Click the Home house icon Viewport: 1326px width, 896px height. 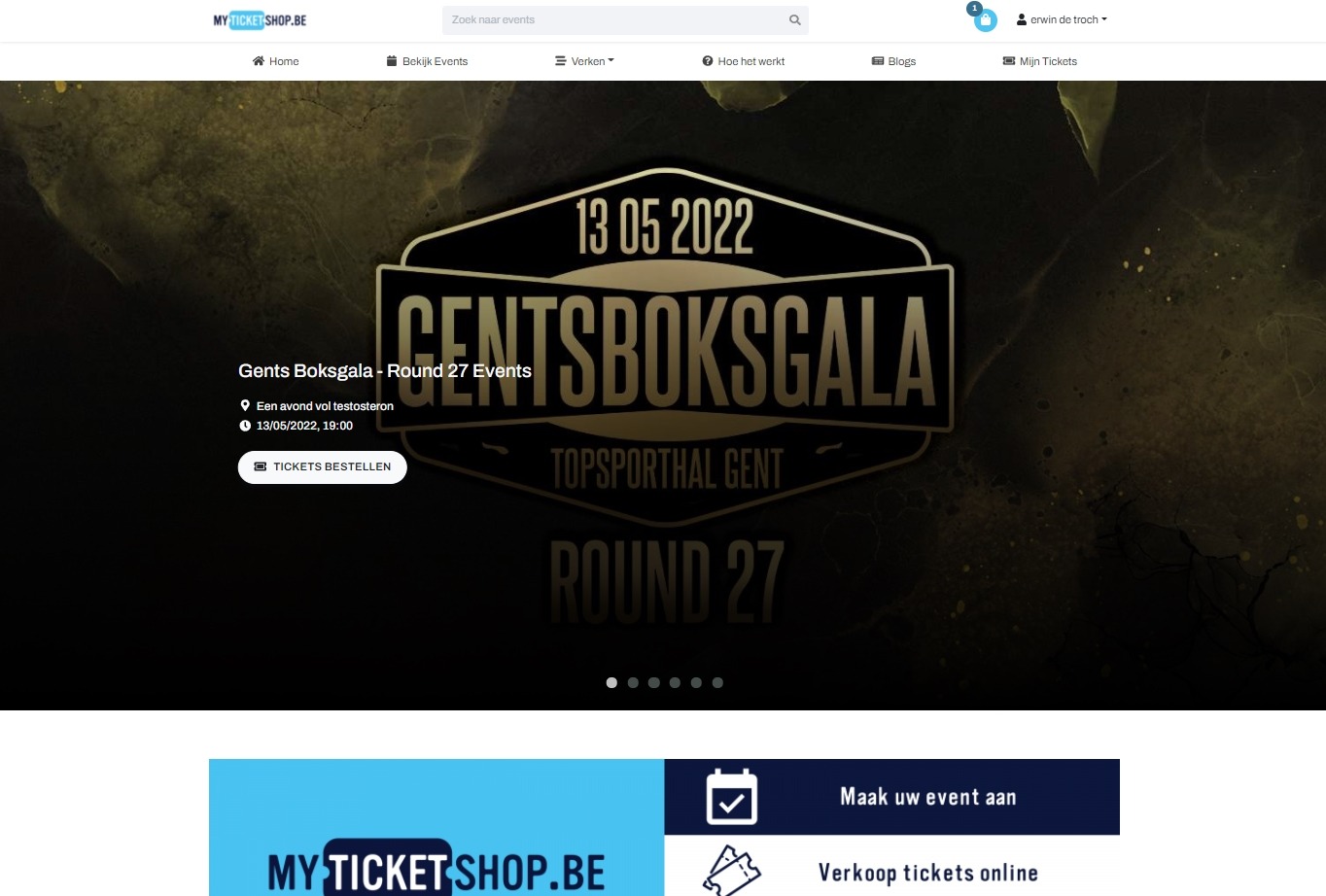click(x=259, y=61)
